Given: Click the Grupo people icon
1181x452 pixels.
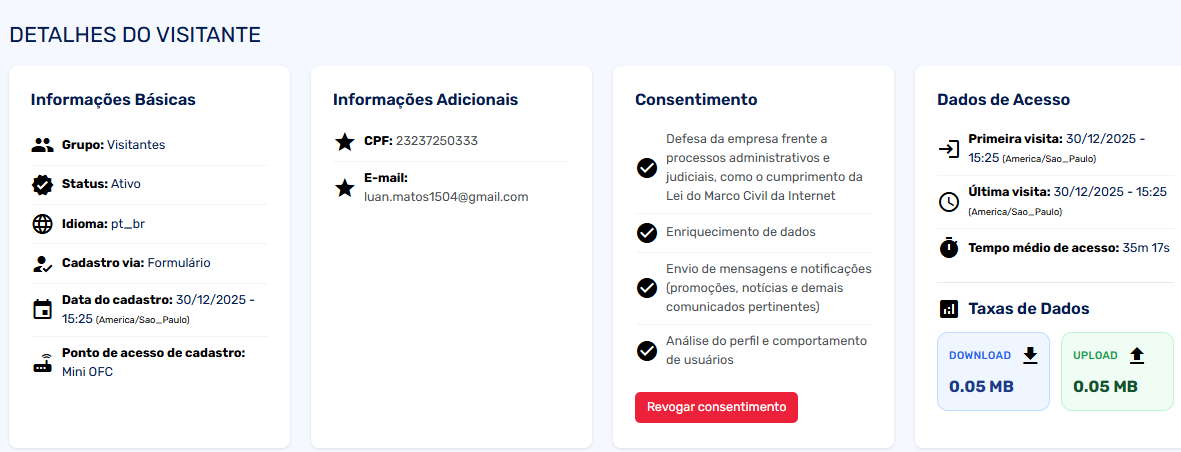Looking at the screenshot, I should pyautogui.click(x=42, y=145).
